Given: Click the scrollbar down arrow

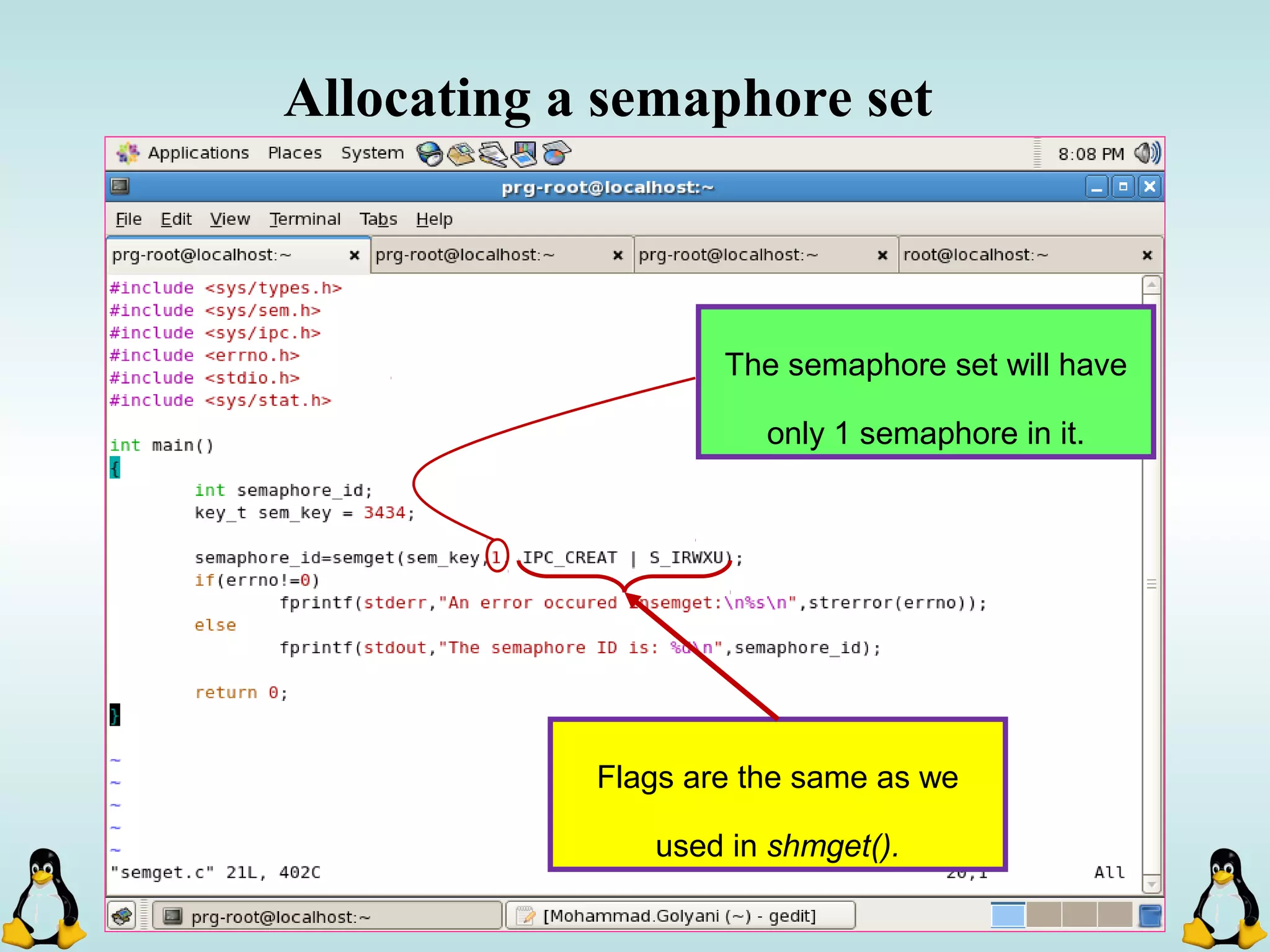Looking at the screenshot, I should (x=1152, y=884).
